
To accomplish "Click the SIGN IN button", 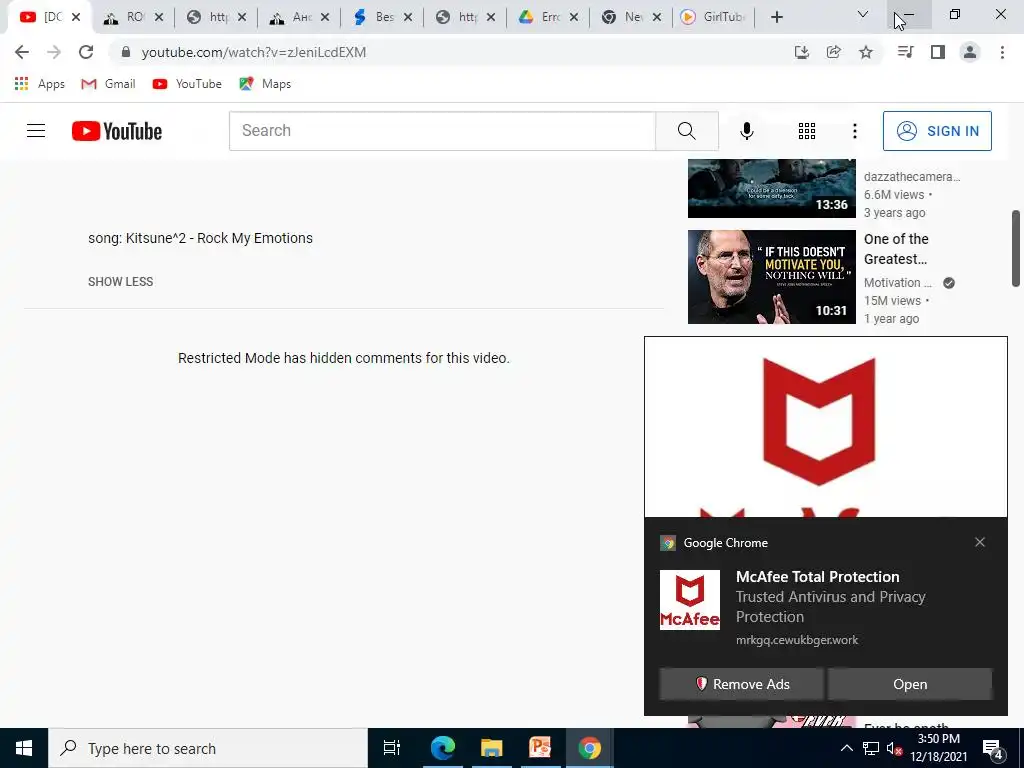I will coord(937,131).
